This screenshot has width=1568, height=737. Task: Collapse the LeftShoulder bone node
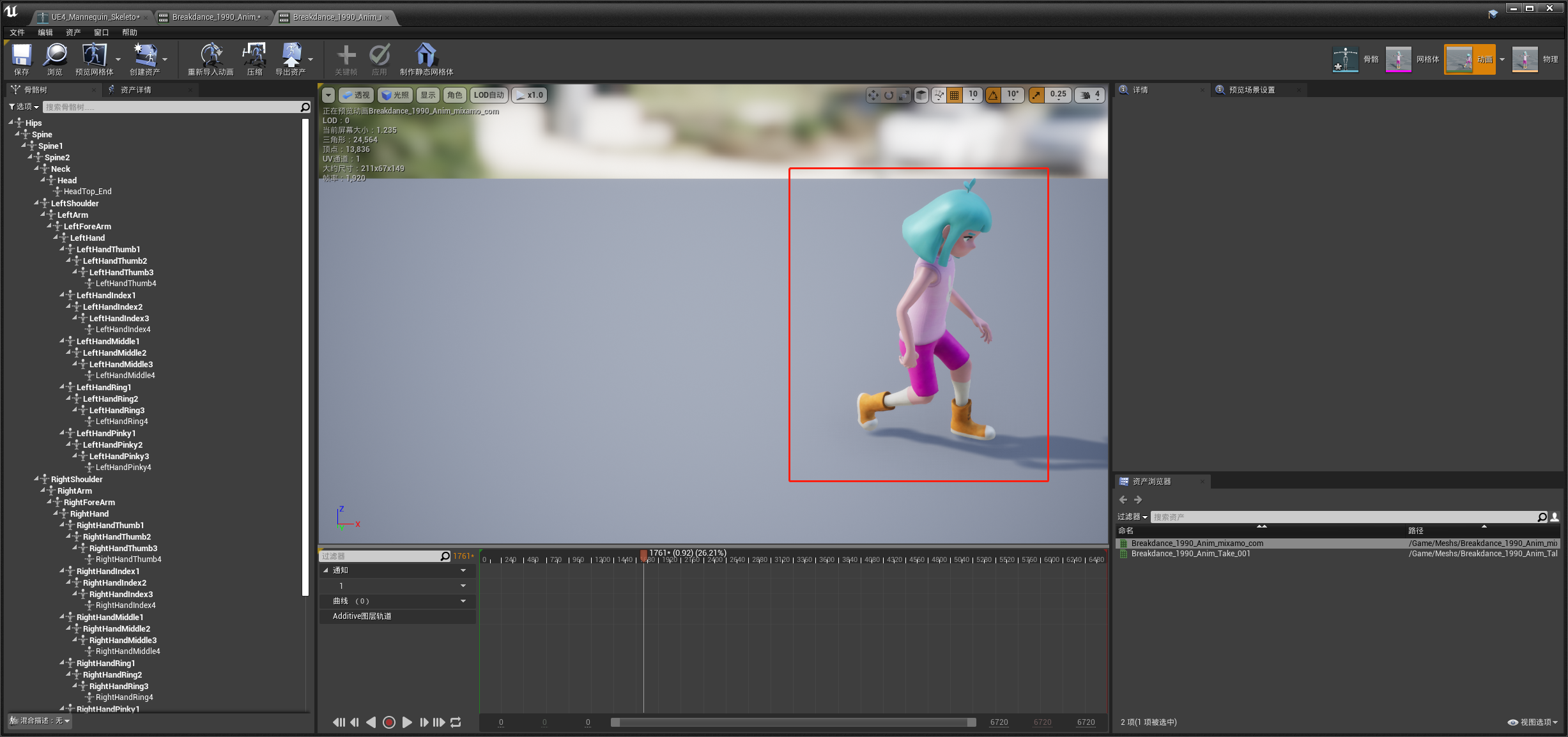[x=36, y=203]
